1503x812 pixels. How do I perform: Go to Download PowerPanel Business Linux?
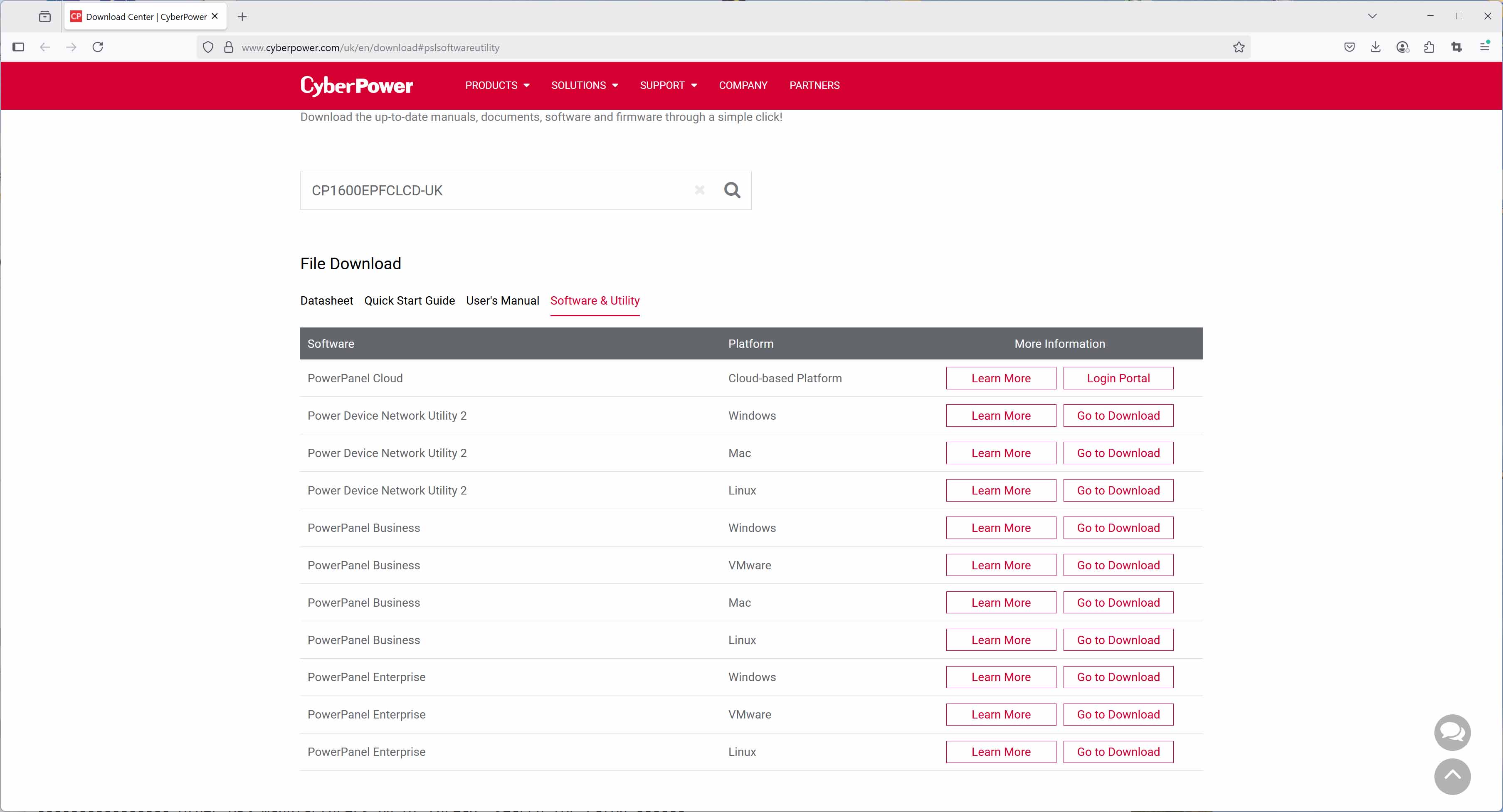[x=1118, y=639]
